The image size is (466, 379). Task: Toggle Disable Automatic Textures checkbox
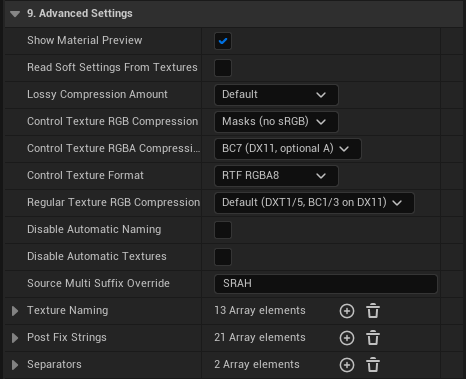(223, 257)
